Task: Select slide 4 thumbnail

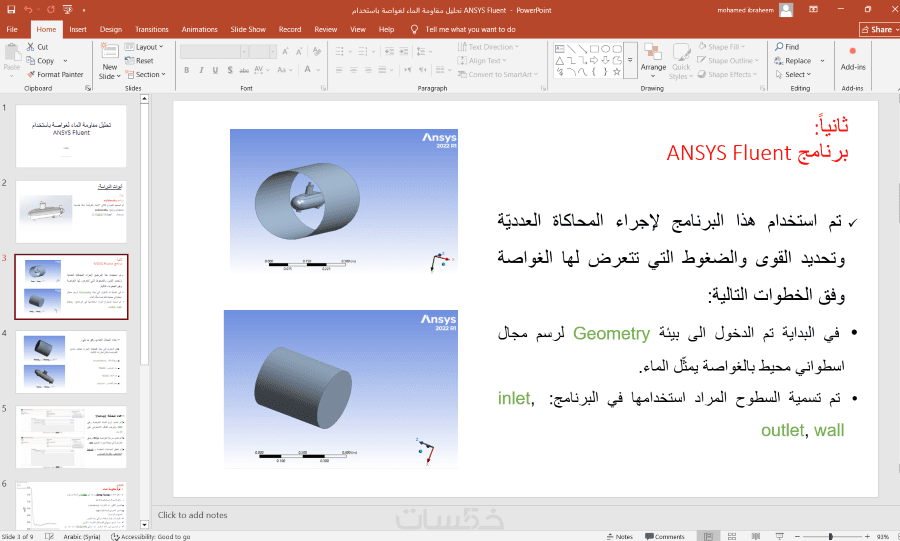Action: [71, 361]
